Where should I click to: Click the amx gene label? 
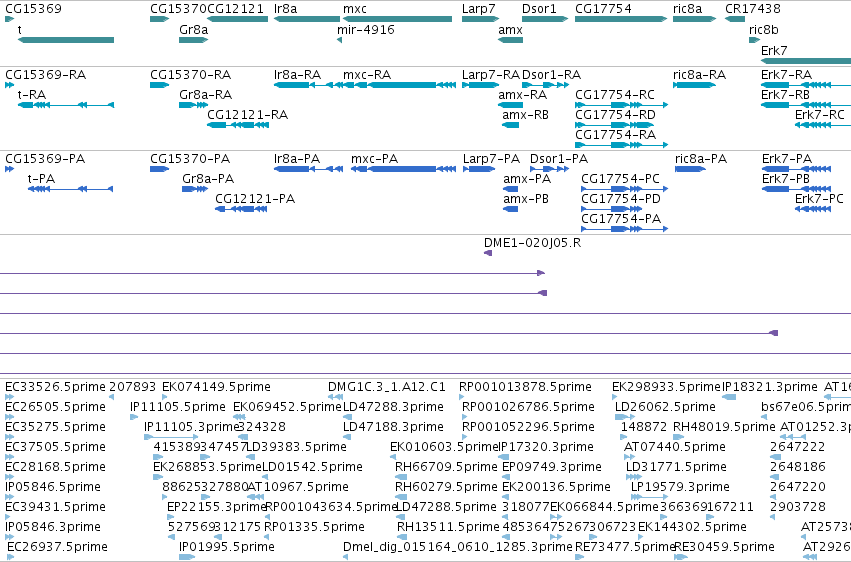click(510, 29)
